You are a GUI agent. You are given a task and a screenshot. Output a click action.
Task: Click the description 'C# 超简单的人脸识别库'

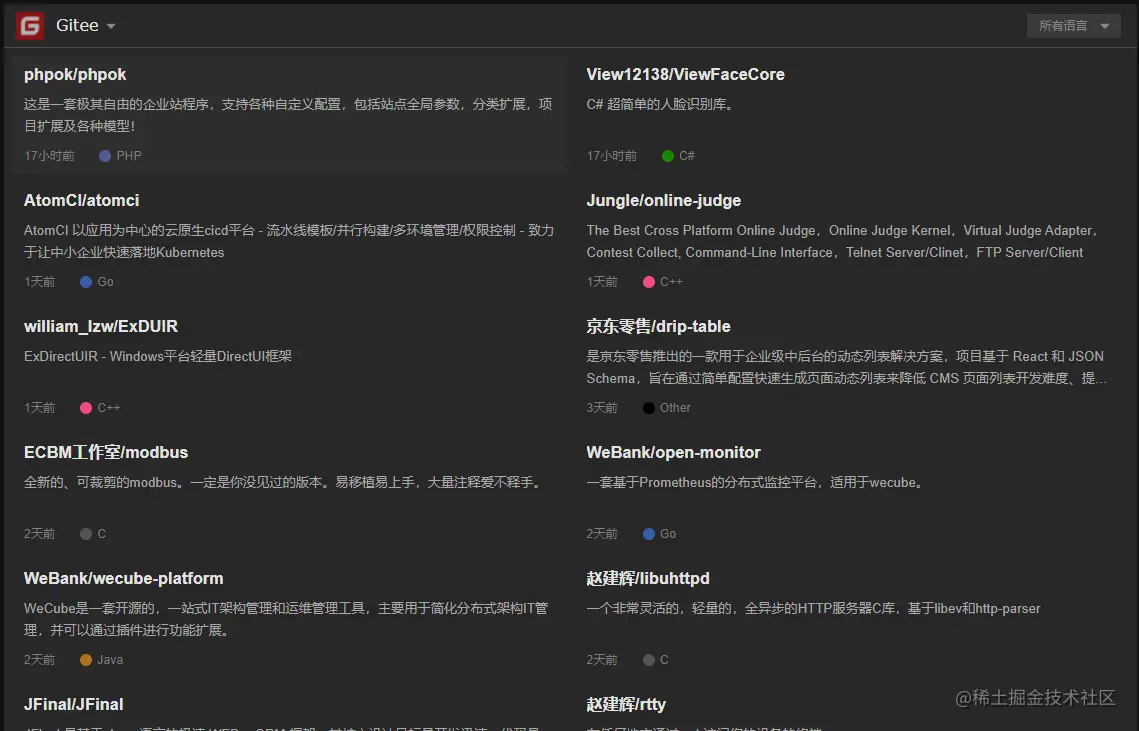[662, 105]
